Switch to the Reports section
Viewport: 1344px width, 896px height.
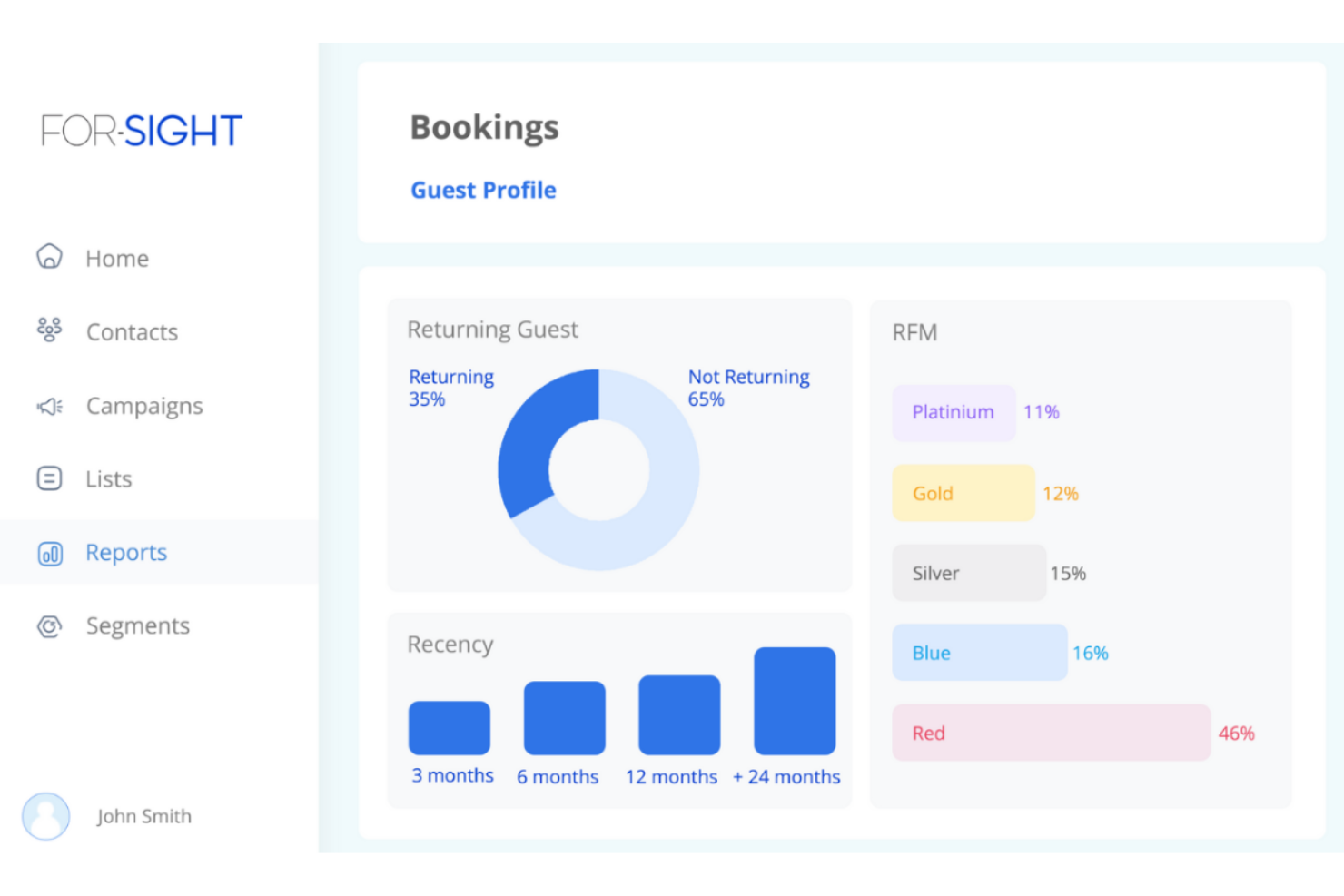(x=126, y=553)
